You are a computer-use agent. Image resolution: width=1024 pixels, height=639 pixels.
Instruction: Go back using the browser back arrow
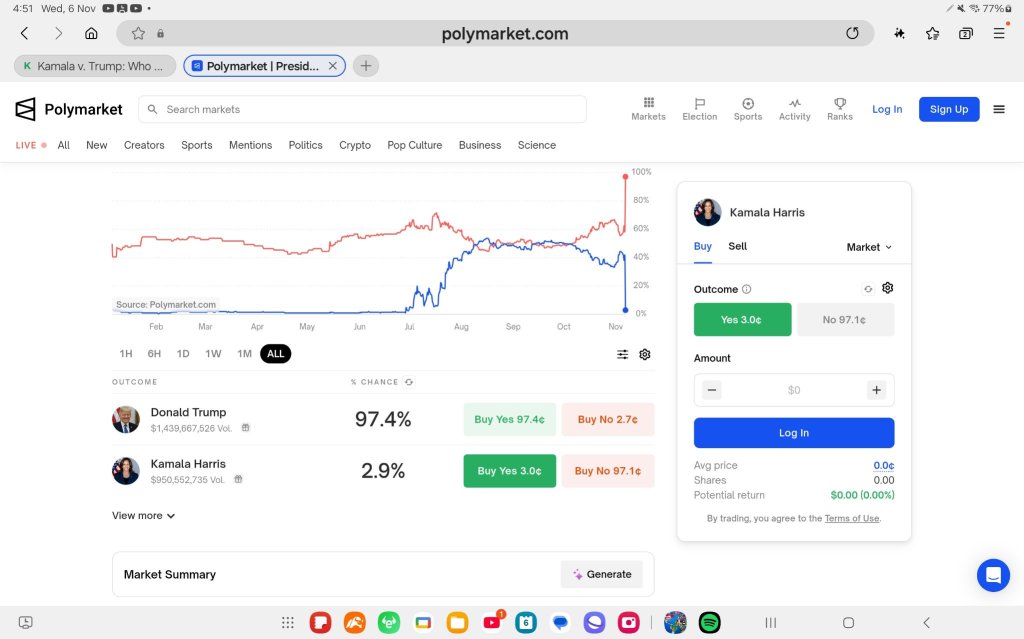pyautogui.click(x=25, y=33)
